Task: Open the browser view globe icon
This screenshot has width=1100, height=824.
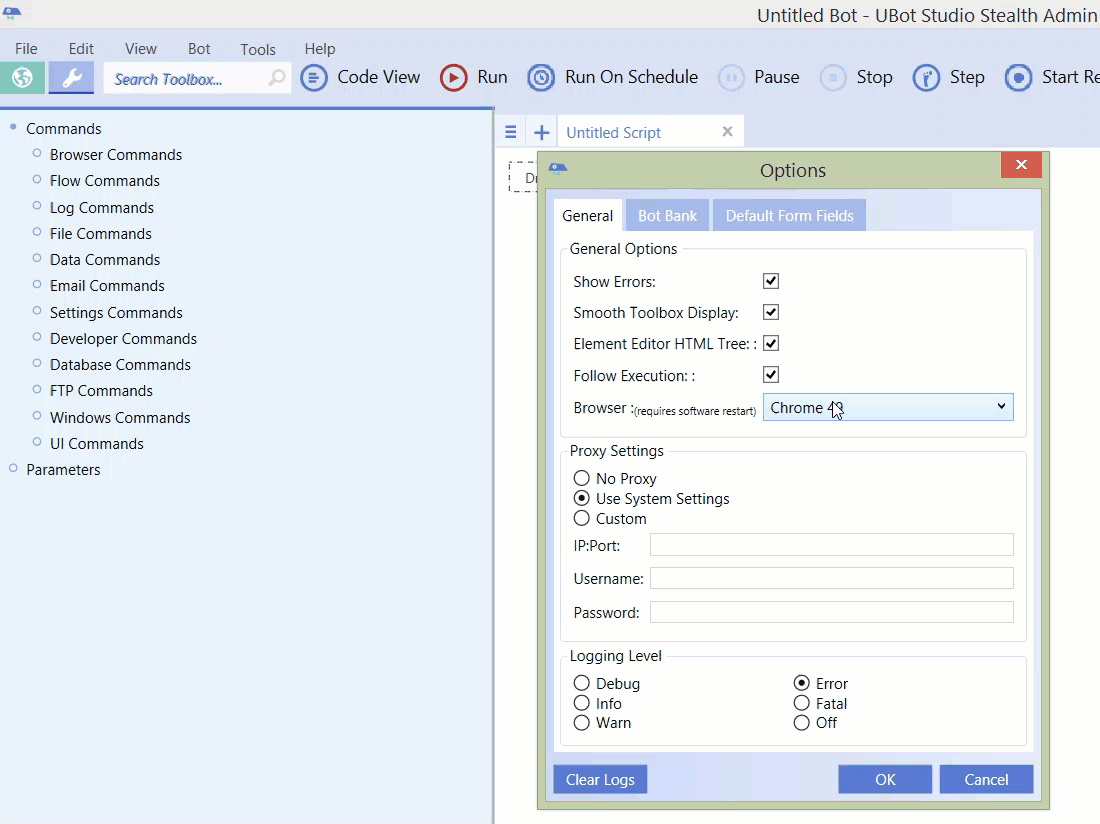Action: coord(22,77)
